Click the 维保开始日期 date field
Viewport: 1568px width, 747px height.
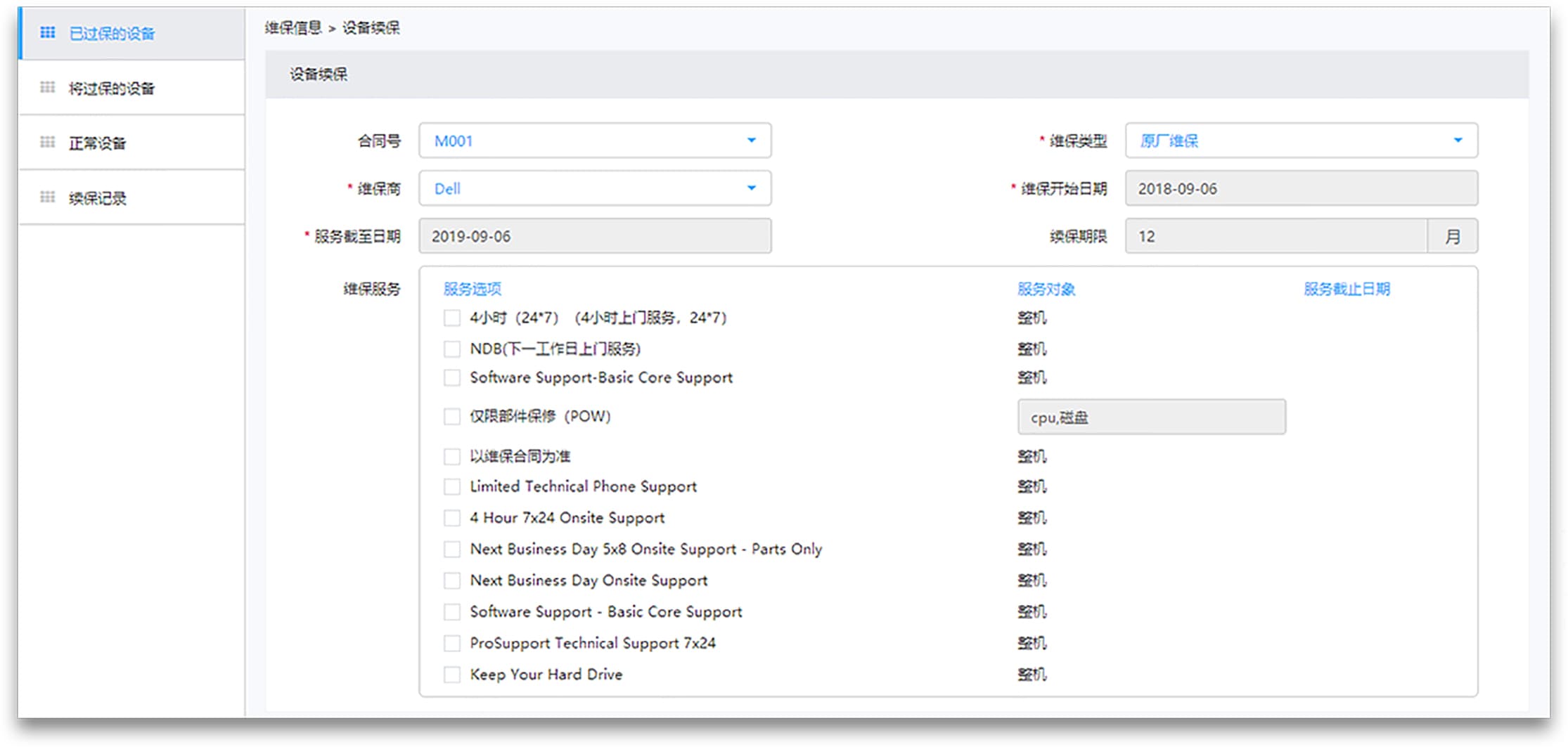click(1301, 188)
